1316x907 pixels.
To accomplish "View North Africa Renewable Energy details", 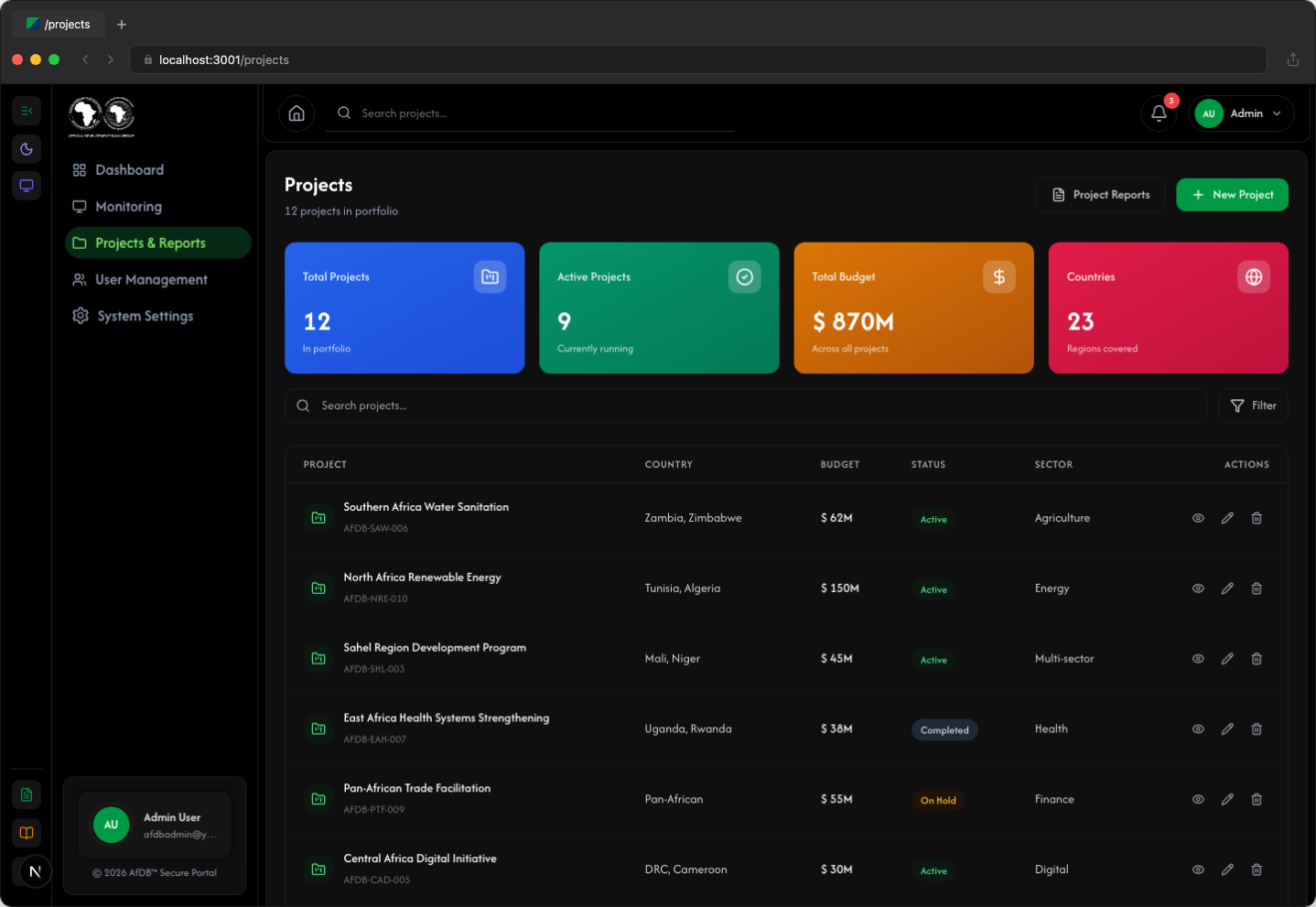I will tap(1198, 588).
